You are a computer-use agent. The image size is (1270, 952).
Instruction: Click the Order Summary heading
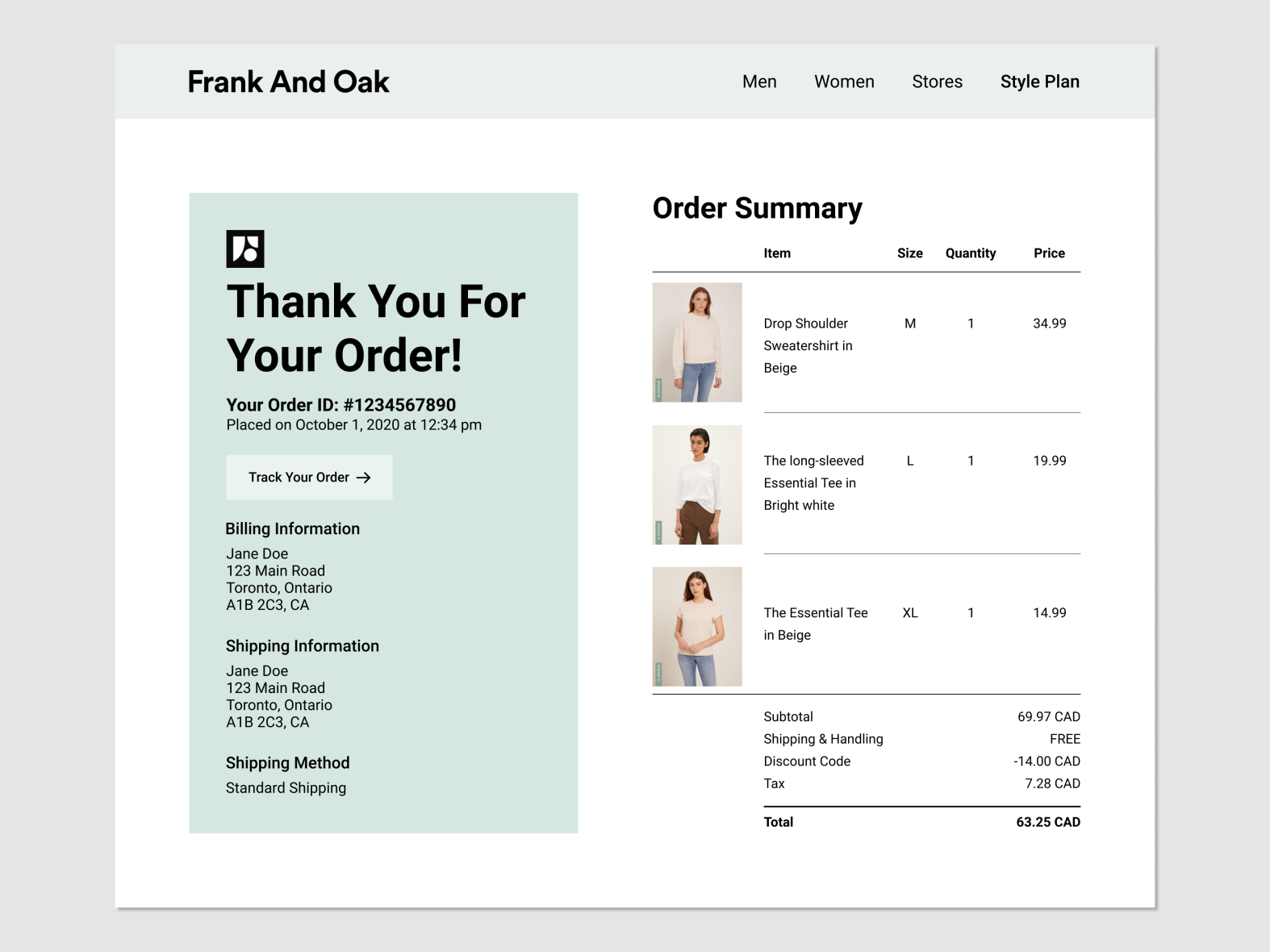[757, 208]
